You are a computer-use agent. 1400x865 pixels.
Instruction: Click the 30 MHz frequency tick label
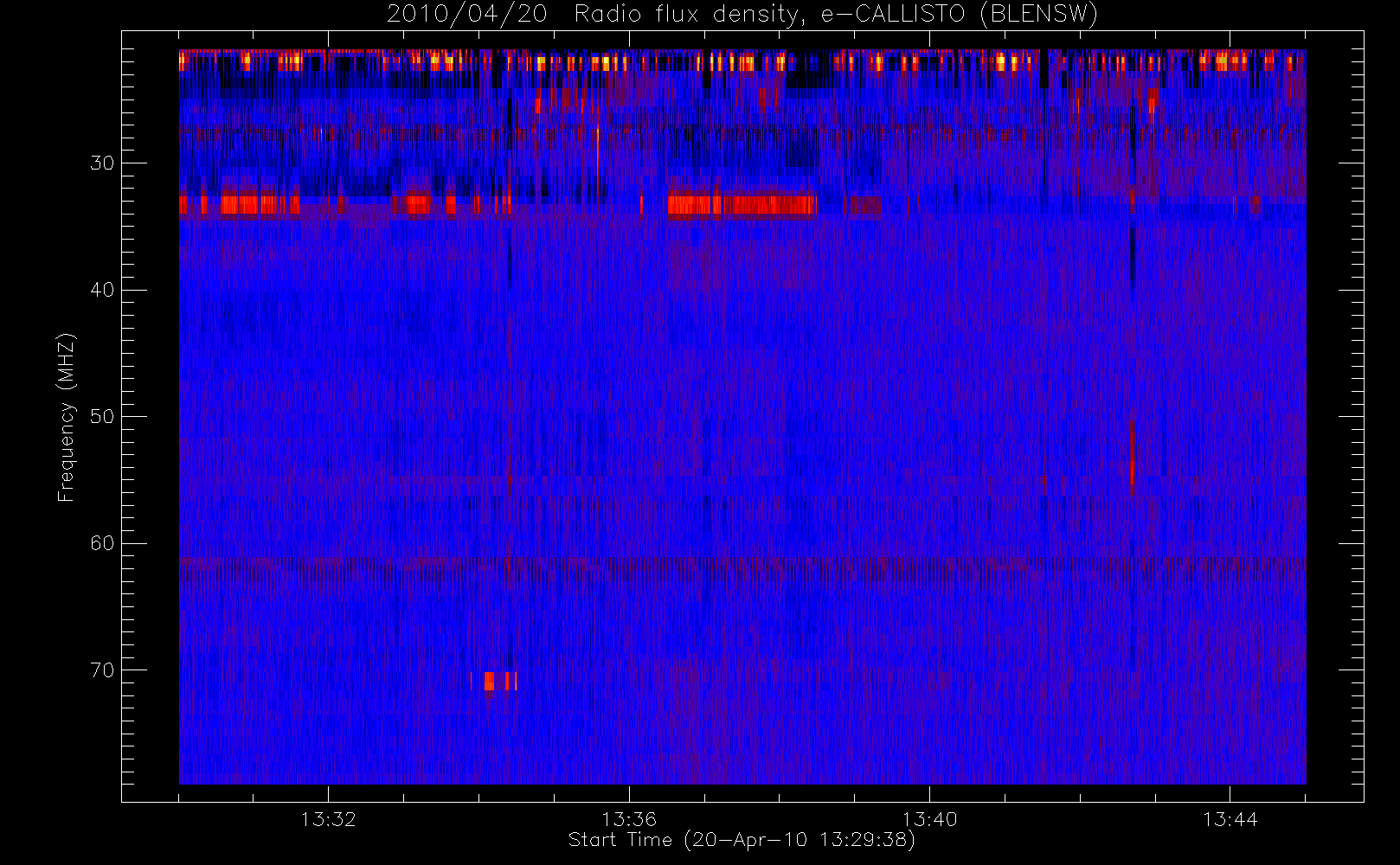pyautogui.click(x=102, y=163)
